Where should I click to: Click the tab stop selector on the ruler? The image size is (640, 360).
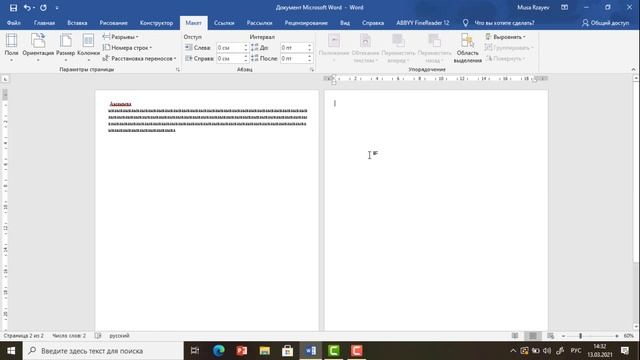point(5,79)
